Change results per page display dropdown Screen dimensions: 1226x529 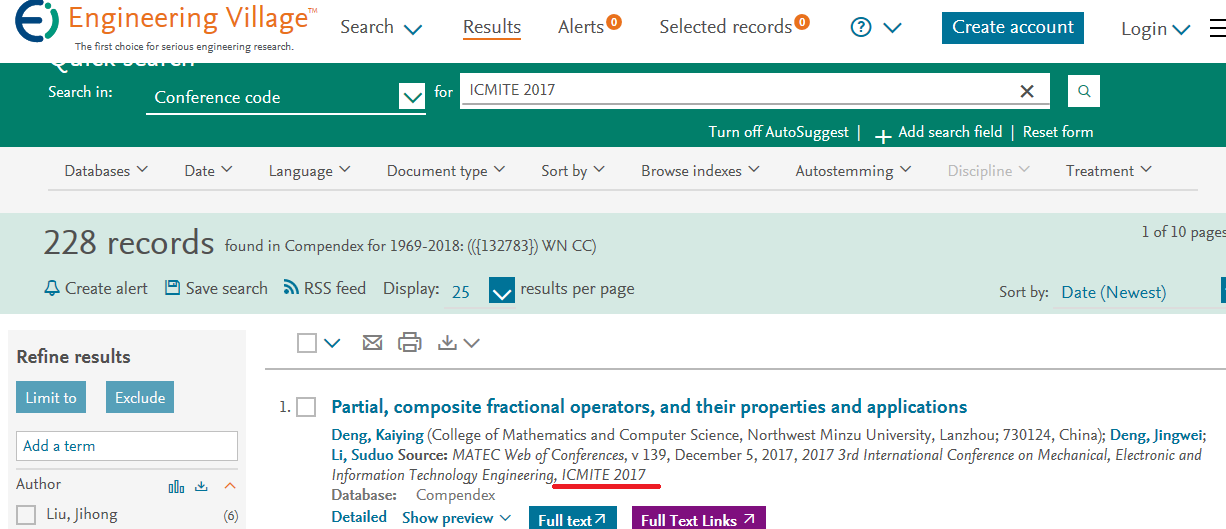[x=502, y=290]
